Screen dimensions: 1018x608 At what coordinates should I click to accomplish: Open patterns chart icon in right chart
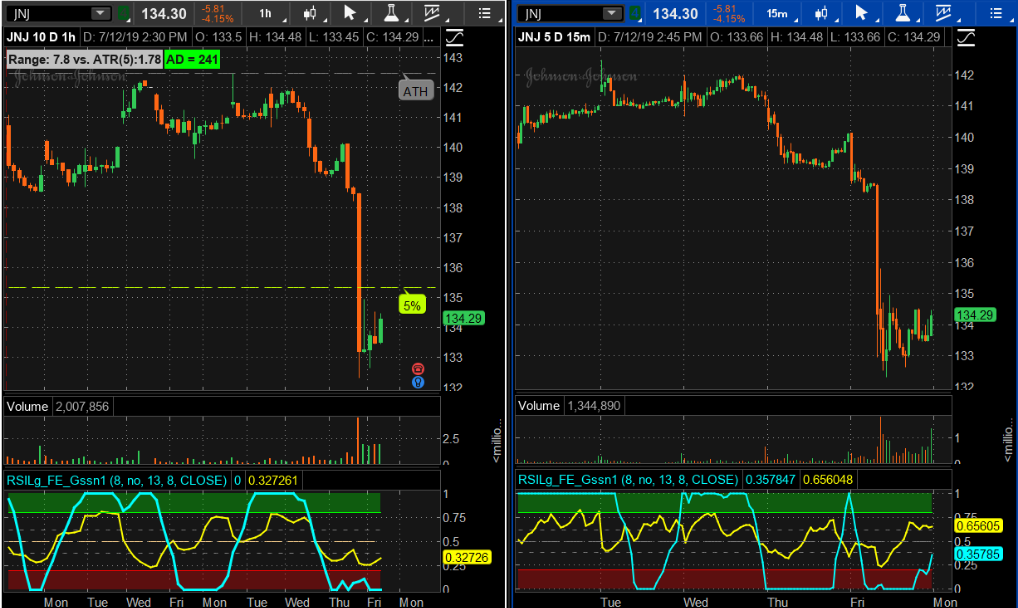[x=945, y=13]
